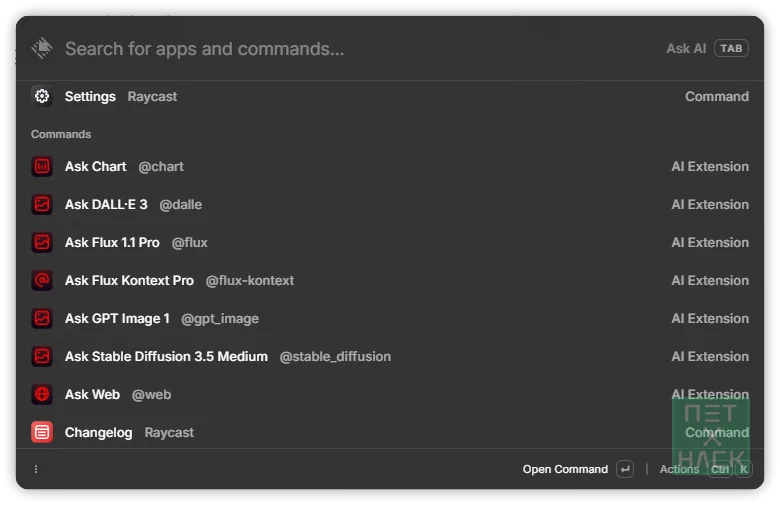
Task: Click the Ask Flux Kontext Pro at-sign icon
Action: [x=42, y=280]
